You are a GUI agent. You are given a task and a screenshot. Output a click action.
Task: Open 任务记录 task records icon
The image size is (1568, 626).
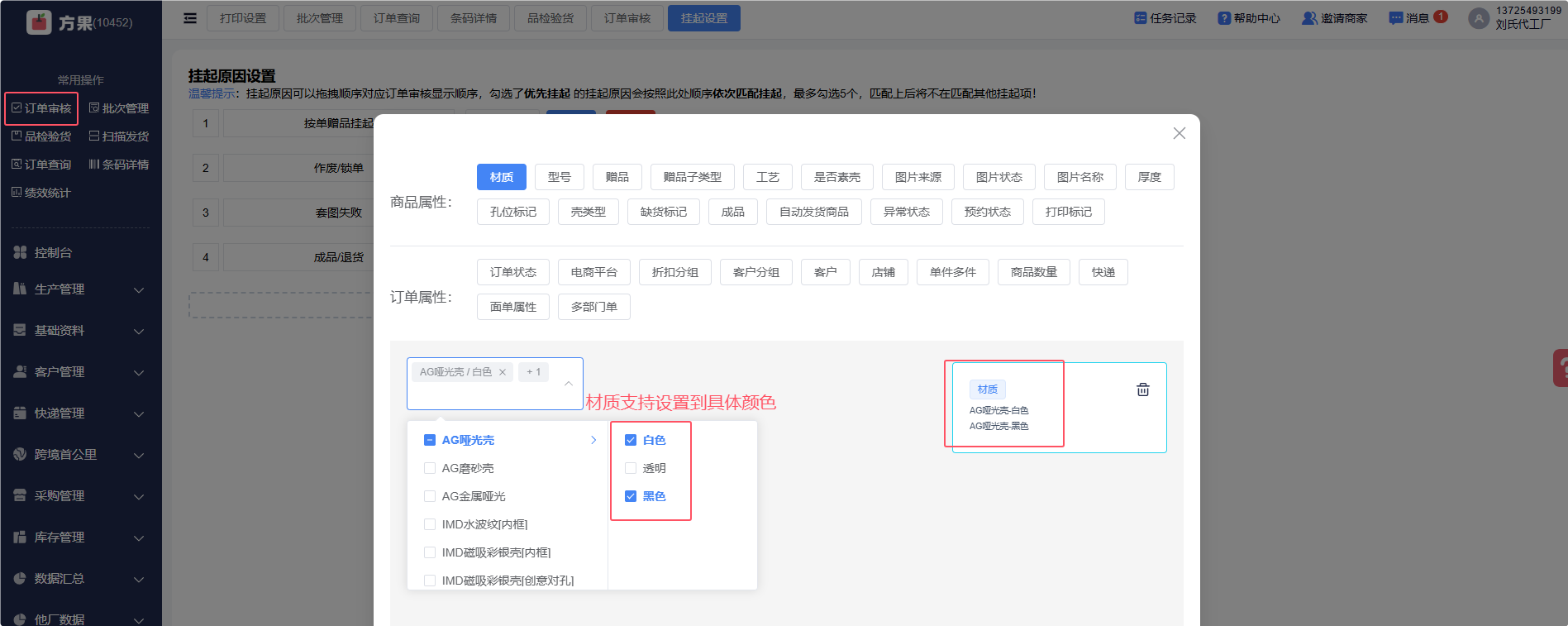(1140, 18)
